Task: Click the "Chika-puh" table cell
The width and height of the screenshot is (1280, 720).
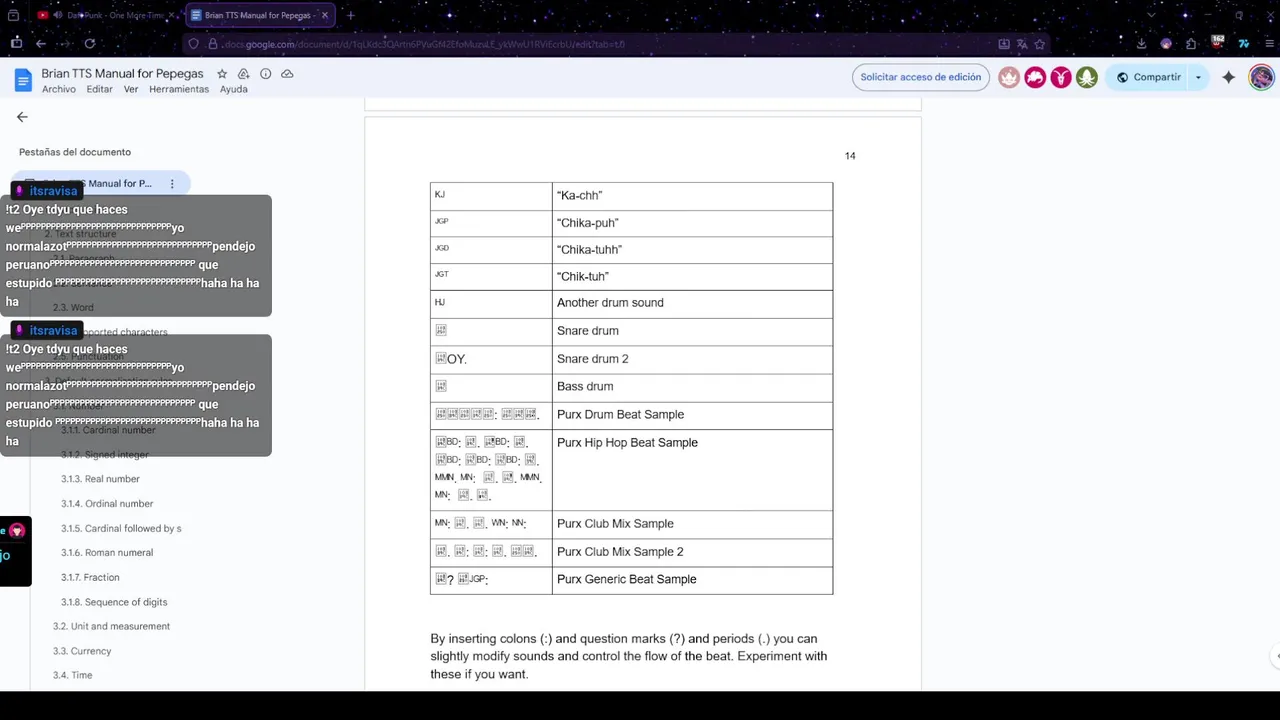Action: click(x=692, y=223)
